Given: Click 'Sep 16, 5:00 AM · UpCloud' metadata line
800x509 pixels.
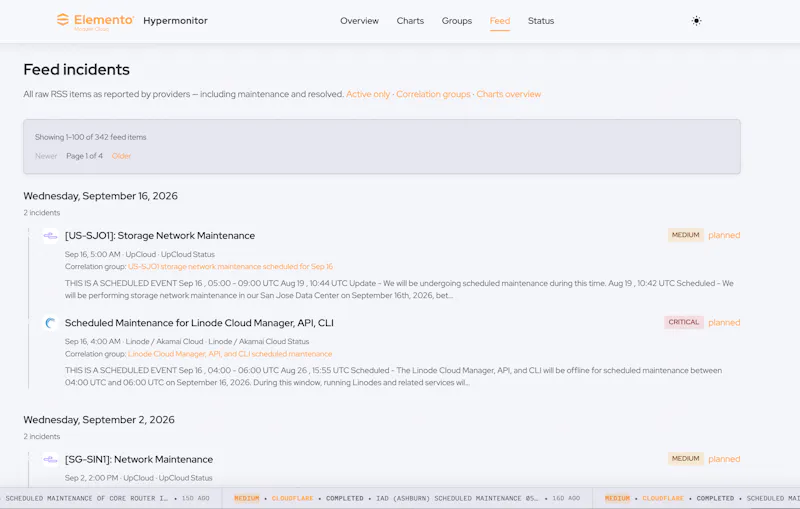Looking at the screenshot, I should point(140,254).
